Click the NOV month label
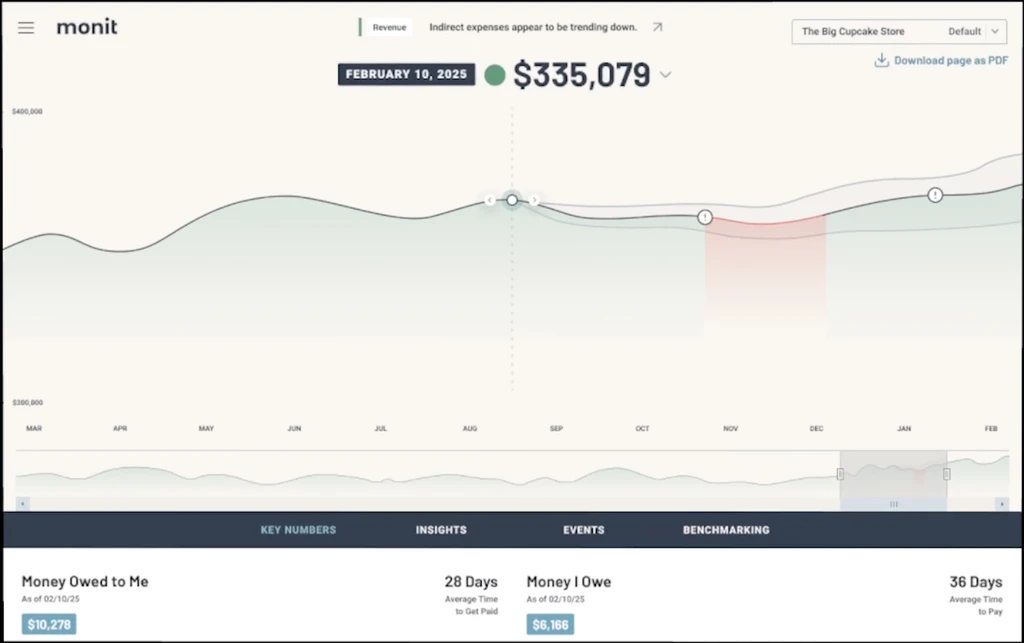The width and height of the screenshot is (1024, 643). point(731,429)
